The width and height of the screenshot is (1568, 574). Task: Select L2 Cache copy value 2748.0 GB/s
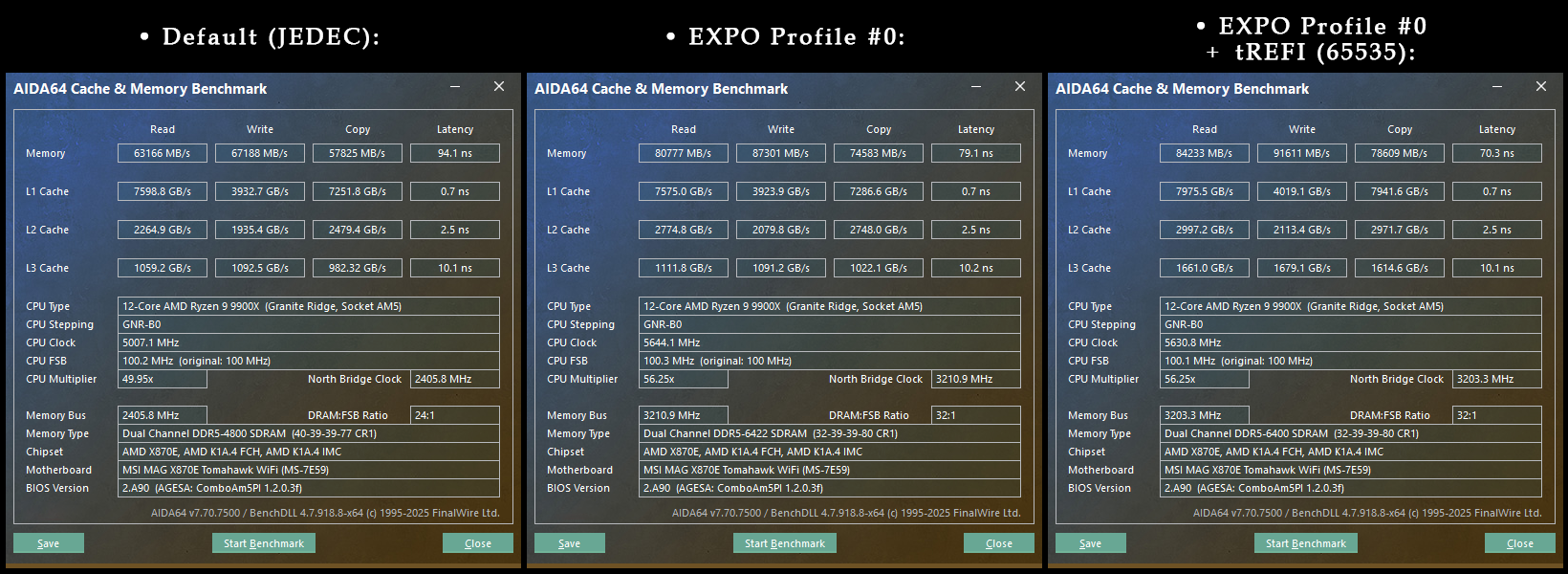click(x=879, y=230)
